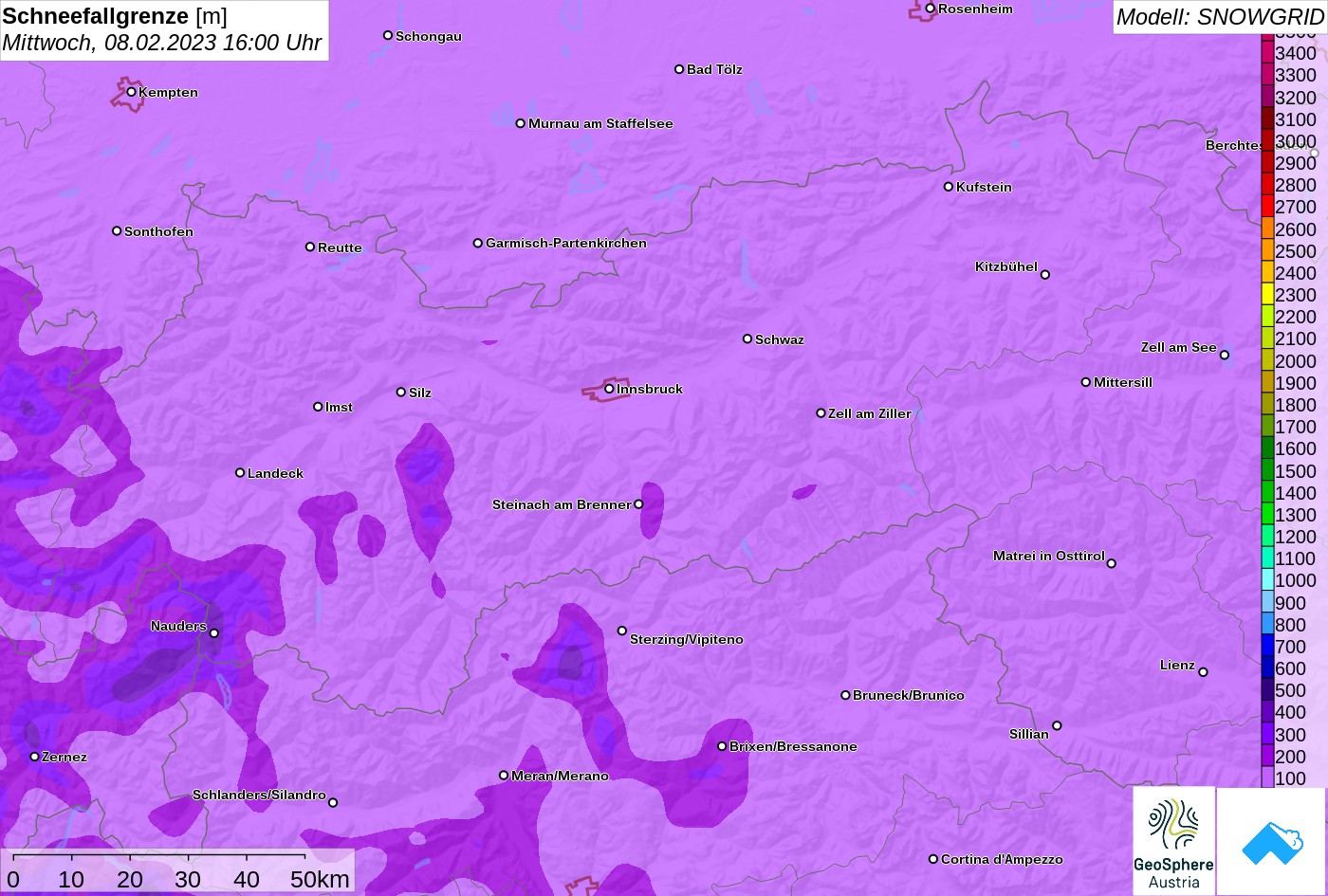Click the Modell: SNOWGRID label
The width and height of the screenshot is (1328, 896).
tap(1220, 17)
